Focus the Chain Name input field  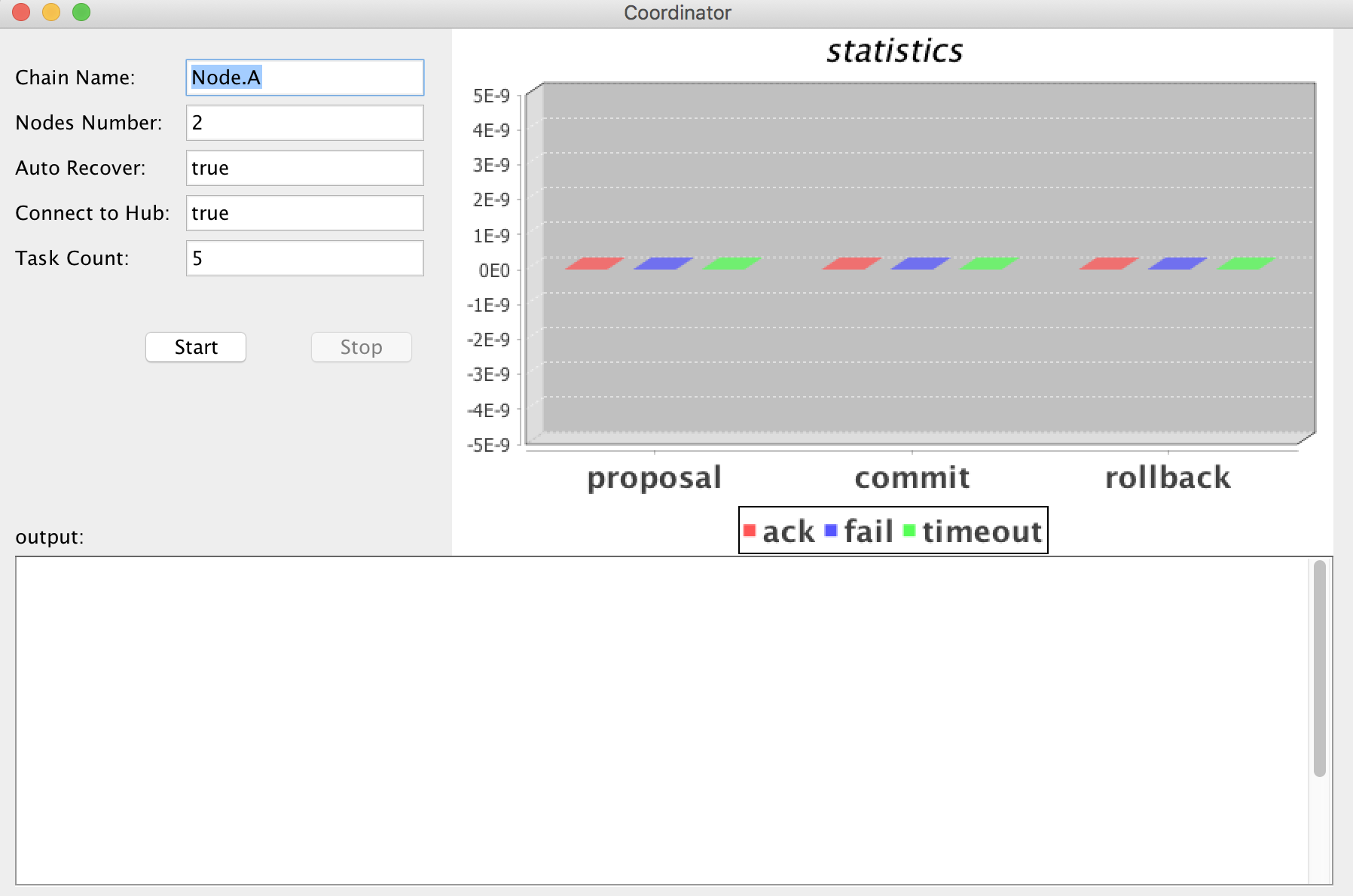click(304, 78)
